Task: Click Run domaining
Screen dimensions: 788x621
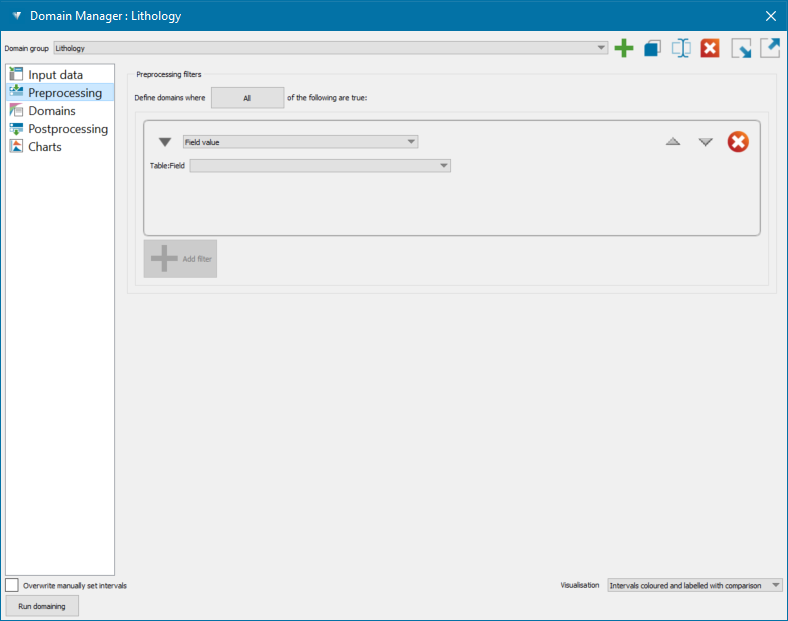Action: pyautogui.click(x=42, y=606)
